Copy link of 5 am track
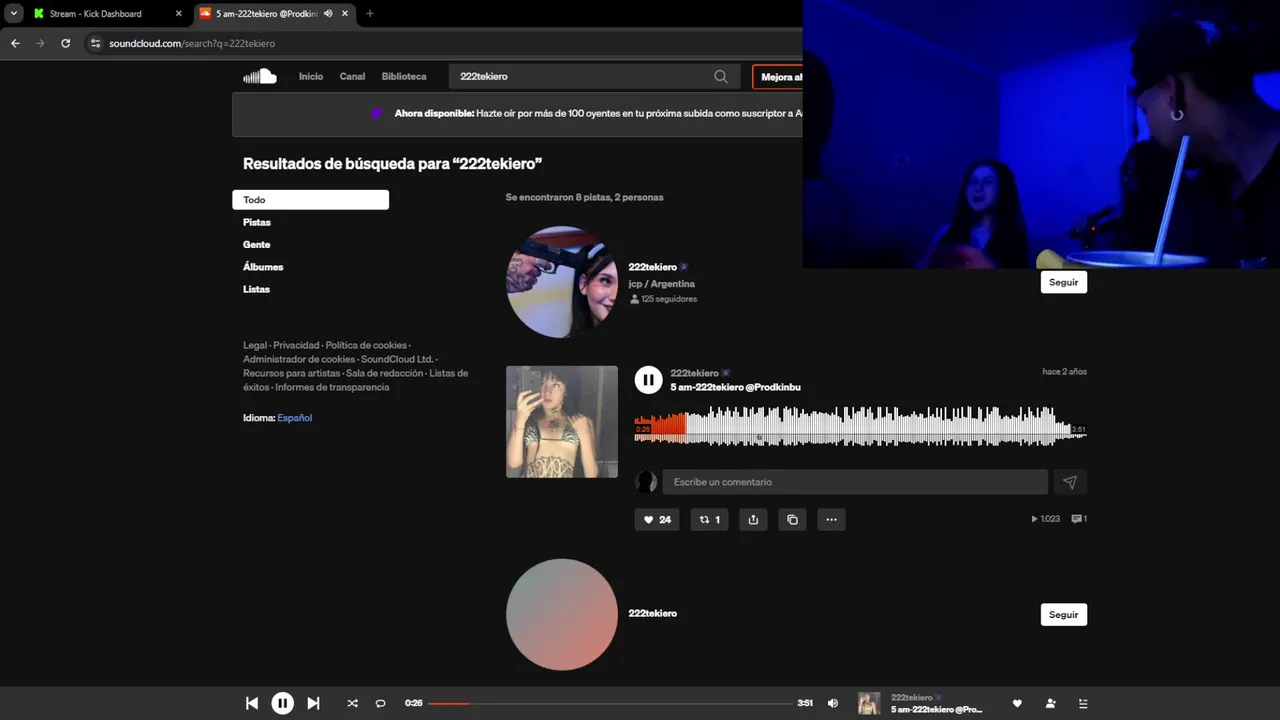 tap(792, 519)
